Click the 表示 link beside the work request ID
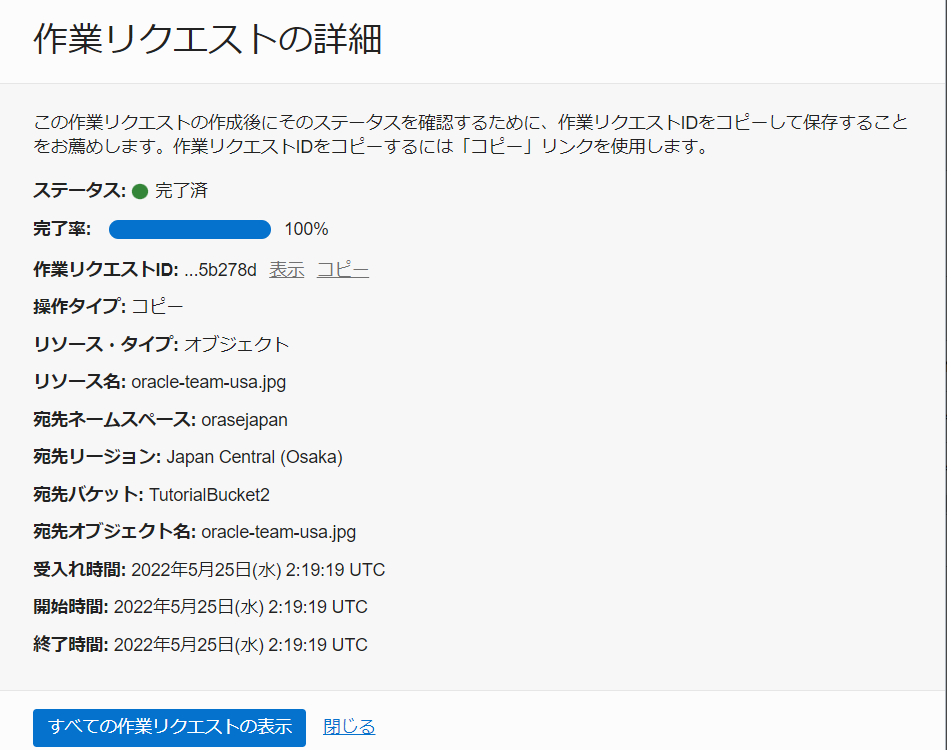The image size is (947, 750). click(286, 270)
